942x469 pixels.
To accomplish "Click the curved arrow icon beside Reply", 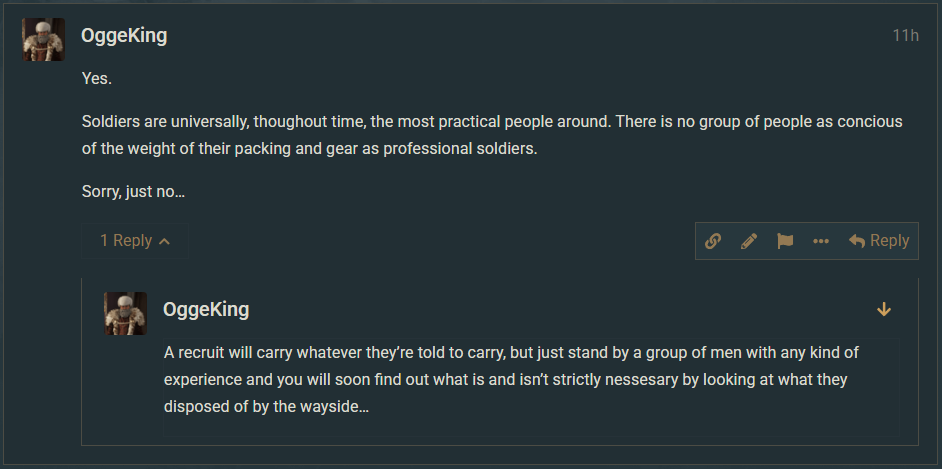I will tap(857, 241).
